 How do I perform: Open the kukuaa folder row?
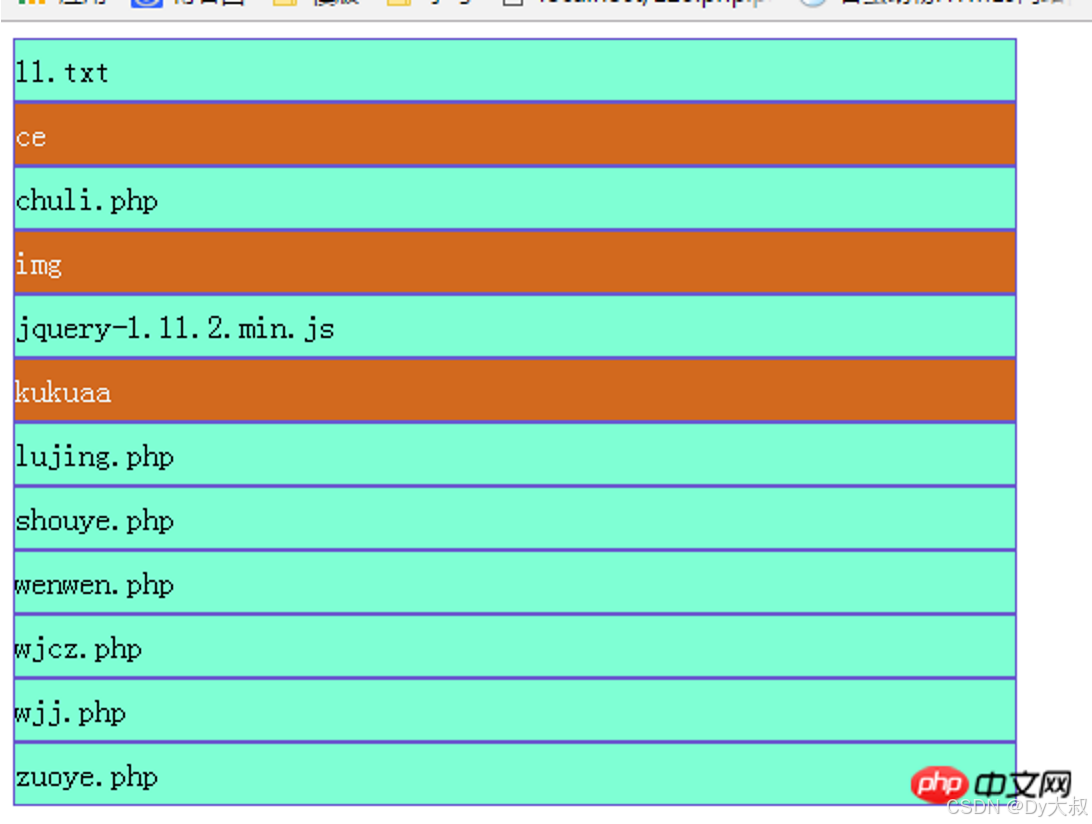515,391
